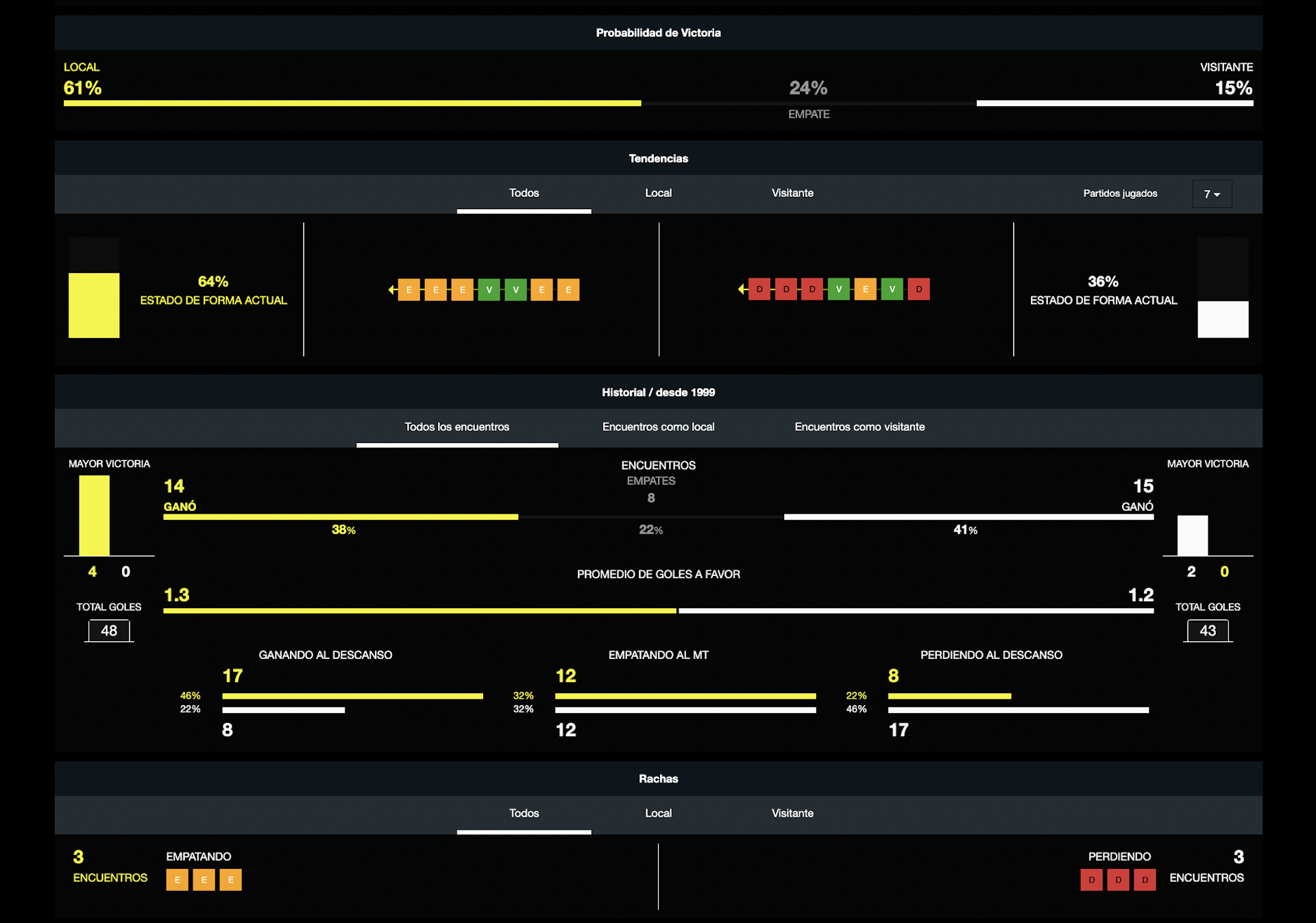
Task: Click last D badge in Perdiendo streak
Action: click(1145, 880)
